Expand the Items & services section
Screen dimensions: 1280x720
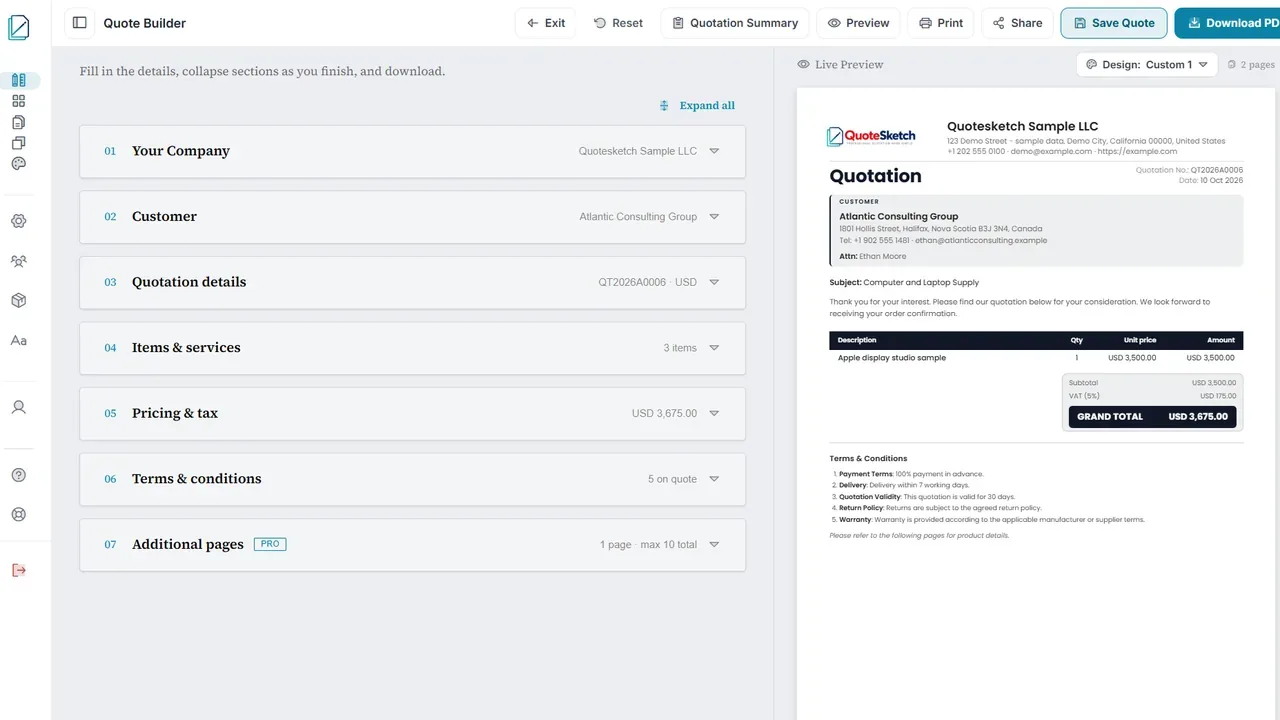[412, 348]
